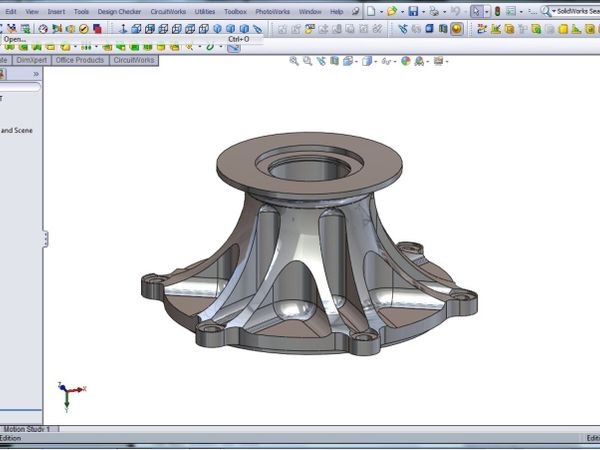
Task: Select the Front view cube icon
Action: click(x=137, y=29)
